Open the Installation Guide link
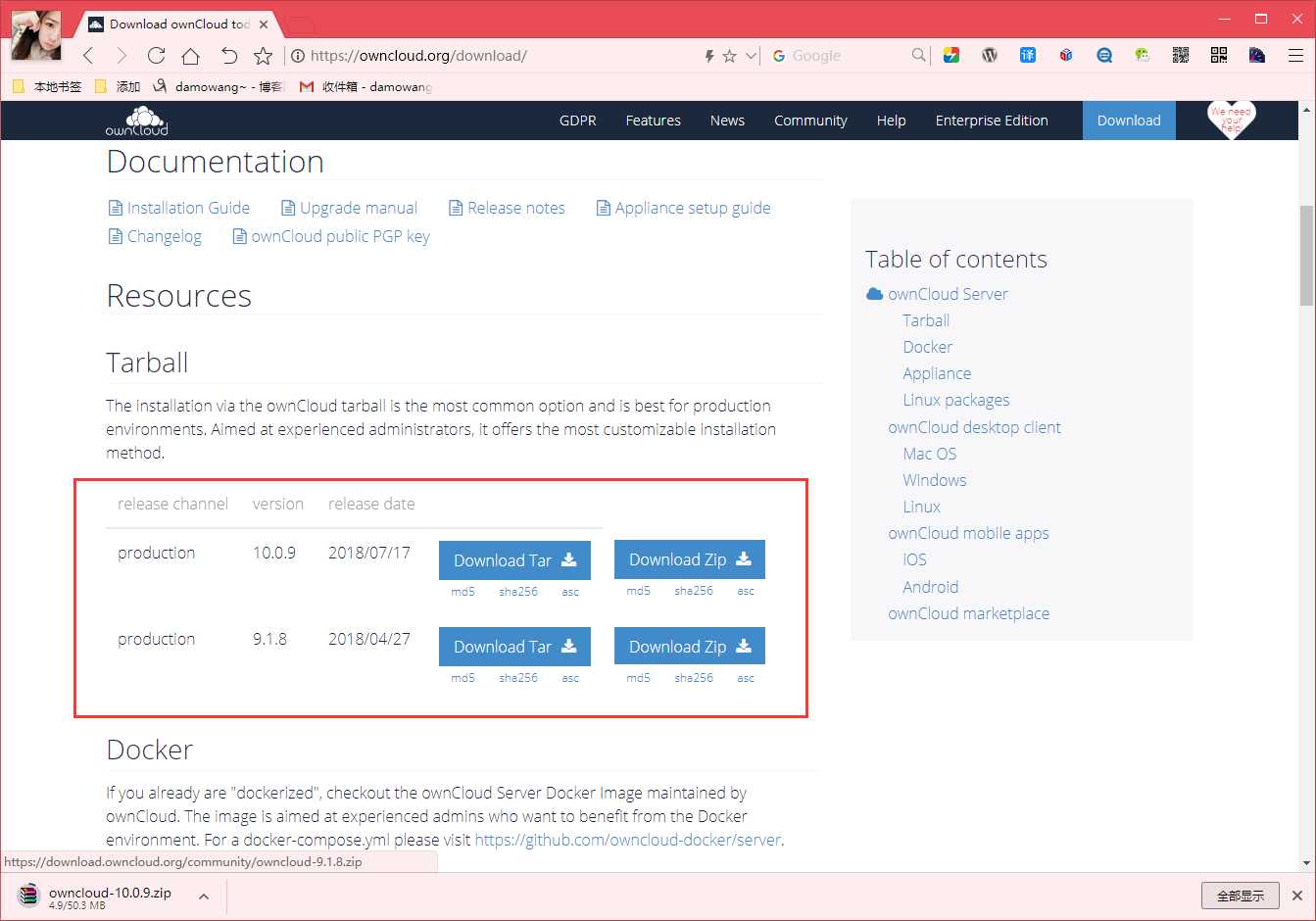This screenshot has width=1316, height=921. (x=178, y=208)
